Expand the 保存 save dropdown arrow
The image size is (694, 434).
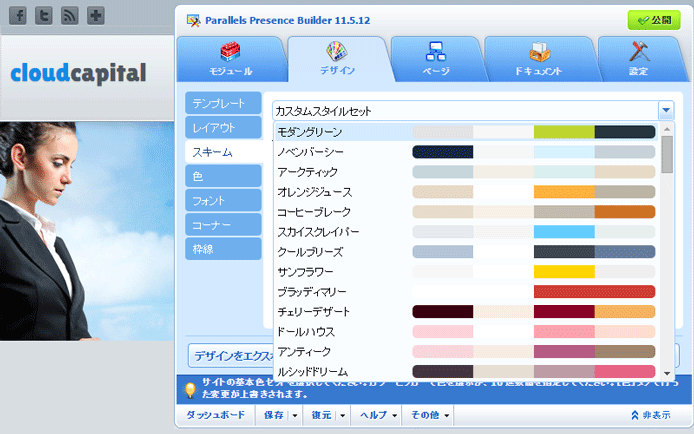point(294,414)
